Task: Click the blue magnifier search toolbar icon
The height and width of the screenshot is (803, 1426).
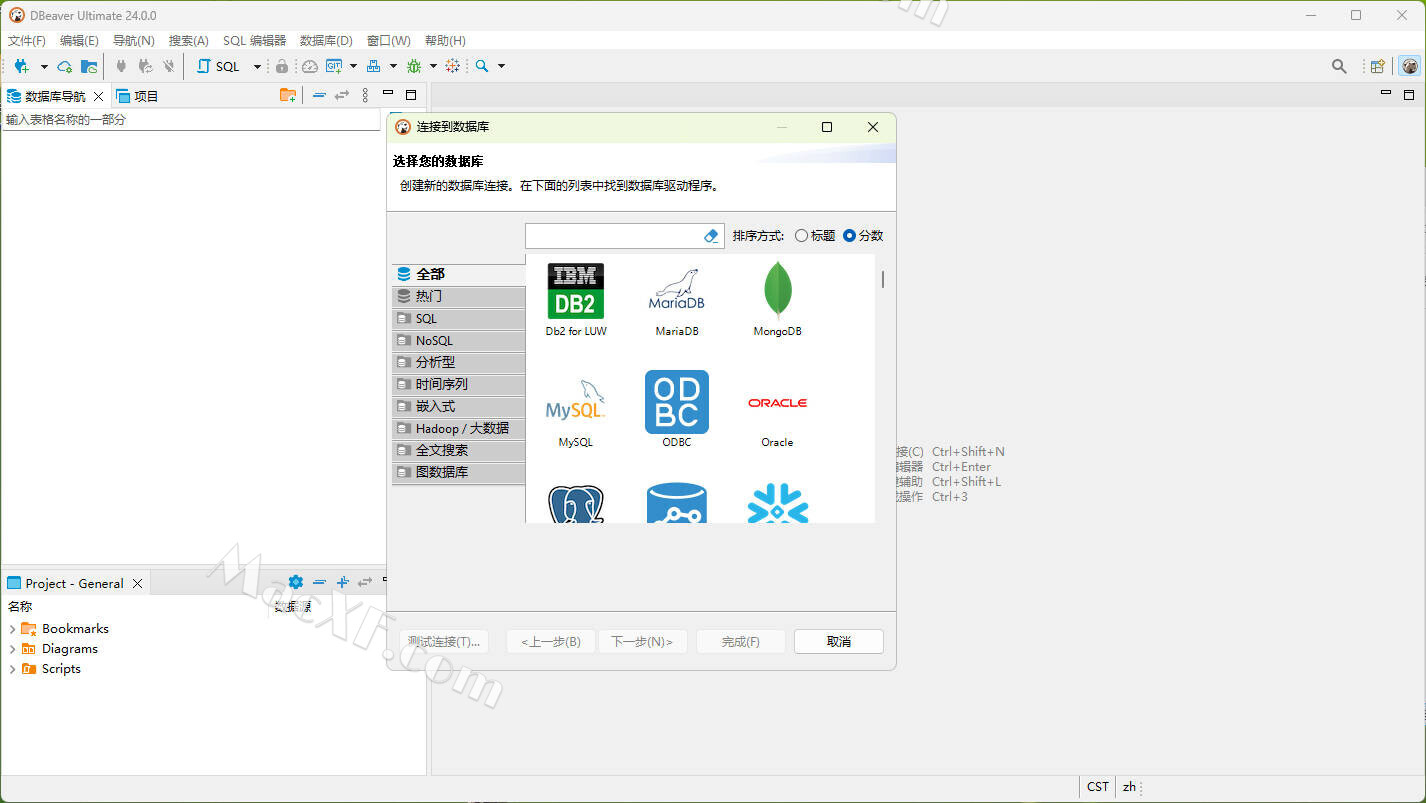Action: coord(482,66)
